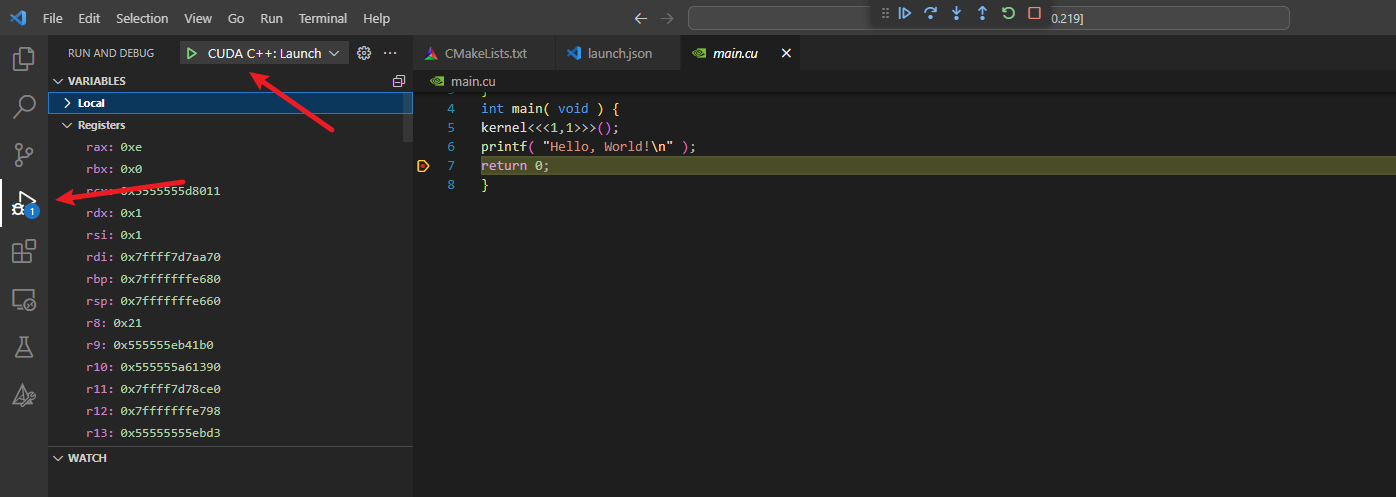
Task: Toggle breakpoint marker on line 7
Action: [423, 166]
